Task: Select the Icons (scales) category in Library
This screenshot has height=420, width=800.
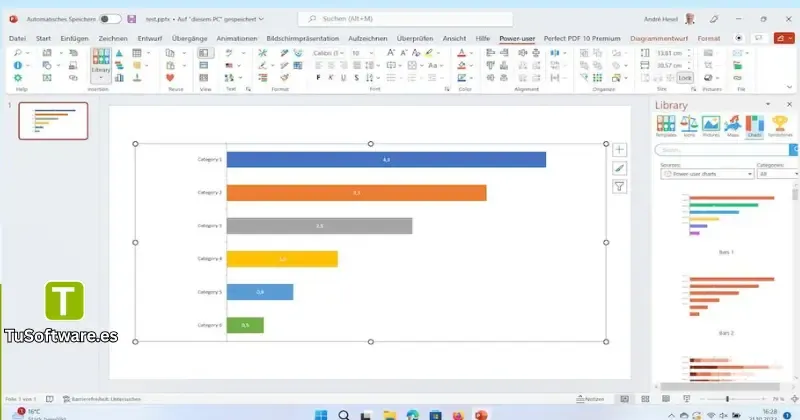Action: pos(689,126)
